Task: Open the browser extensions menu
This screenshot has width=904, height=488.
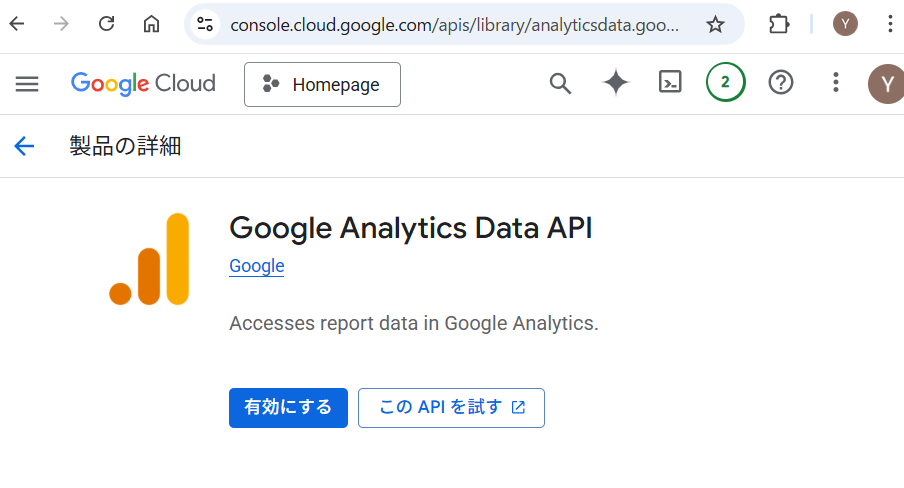Action: coord(779,24)
